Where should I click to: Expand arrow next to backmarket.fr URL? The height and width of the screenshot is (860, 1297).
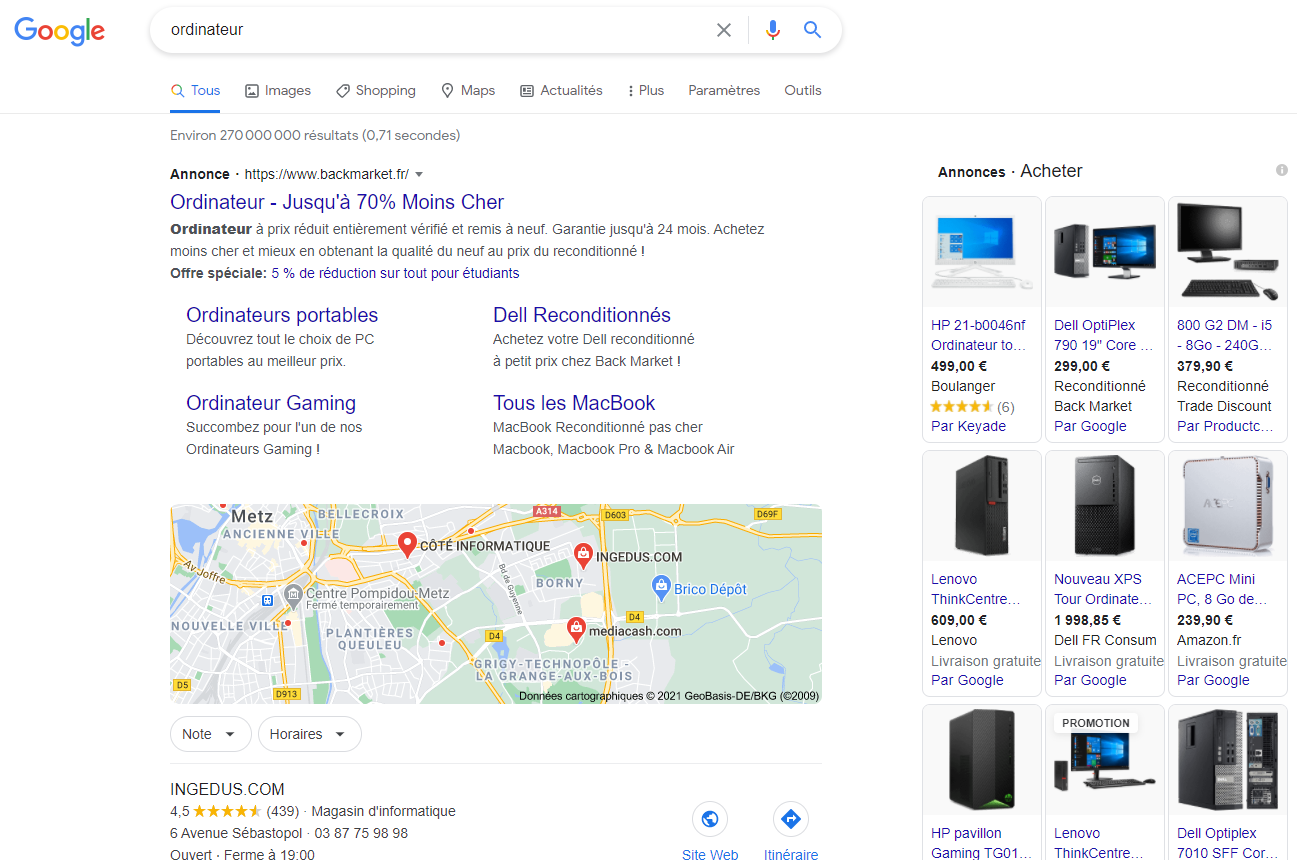tap(419, 174)
